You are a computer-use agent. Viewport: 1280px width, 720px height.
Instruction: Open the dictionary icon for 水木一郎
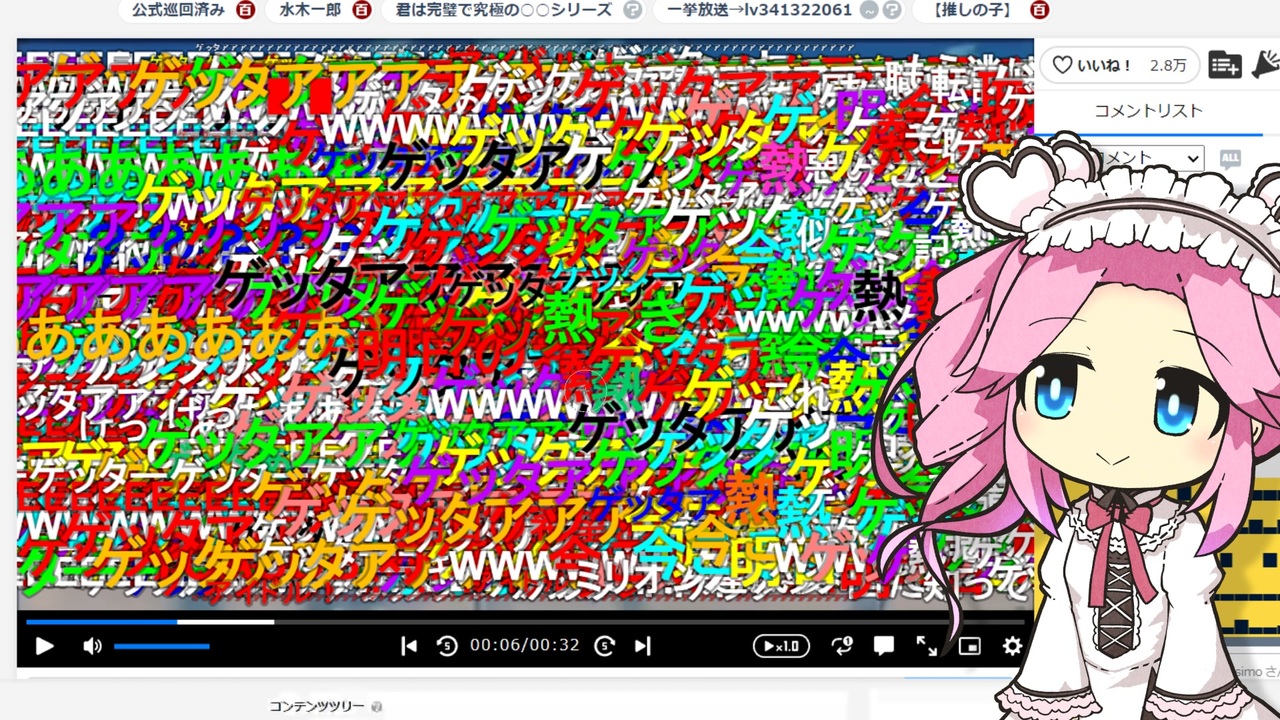point(362,10)
